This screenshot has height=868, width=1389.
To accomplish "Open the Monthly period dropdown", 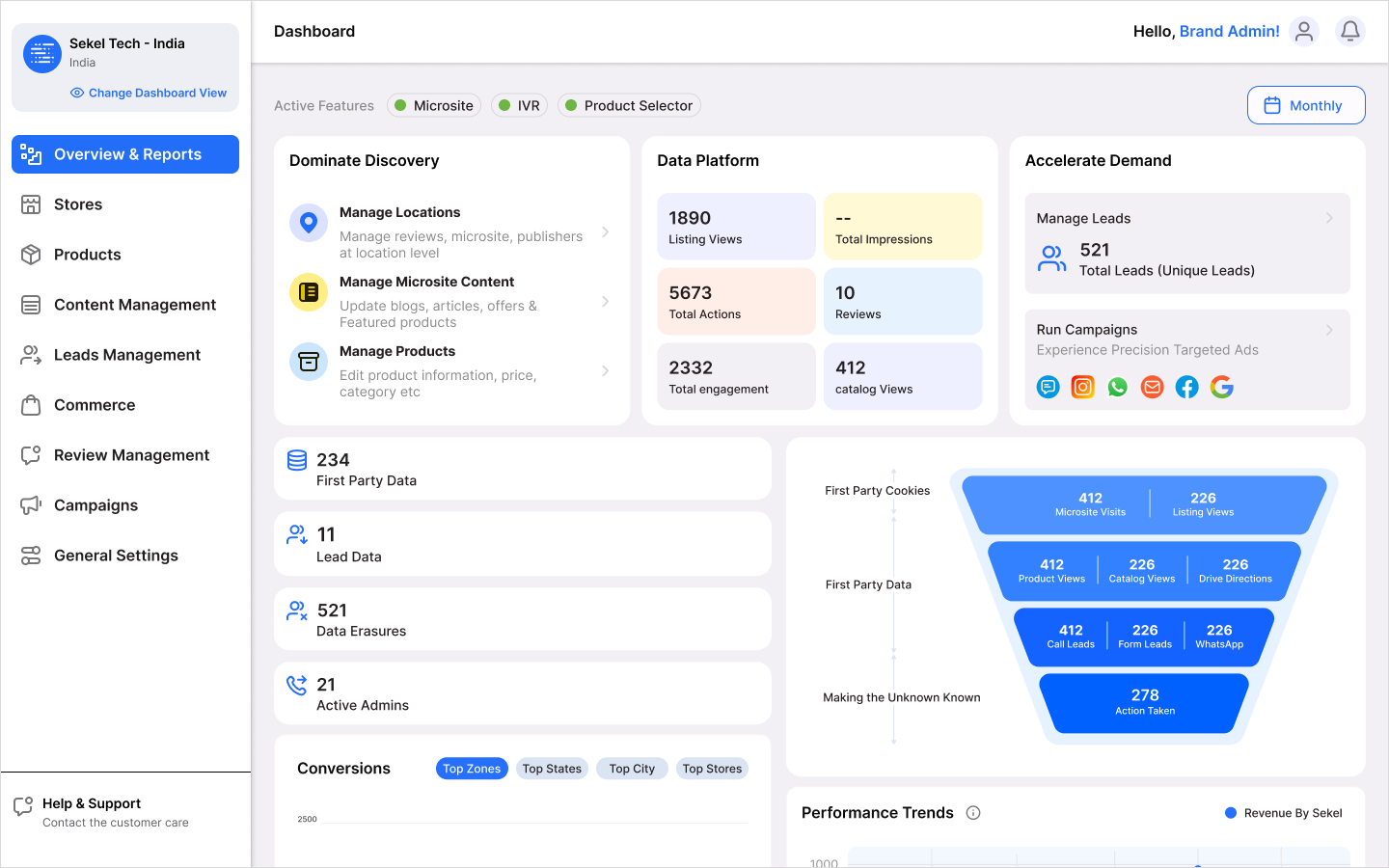I will (x=1305, y=106).
